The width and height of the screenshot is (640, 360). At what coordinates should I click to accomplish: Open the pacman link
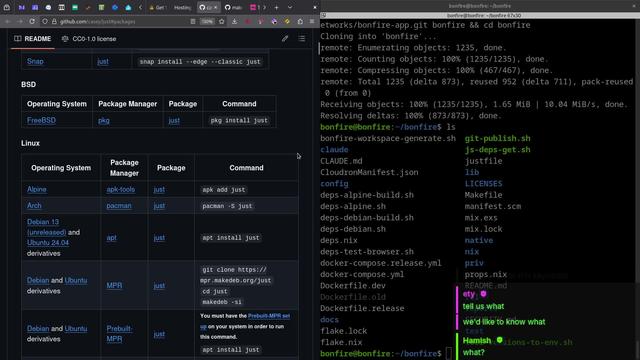point(119,206)
